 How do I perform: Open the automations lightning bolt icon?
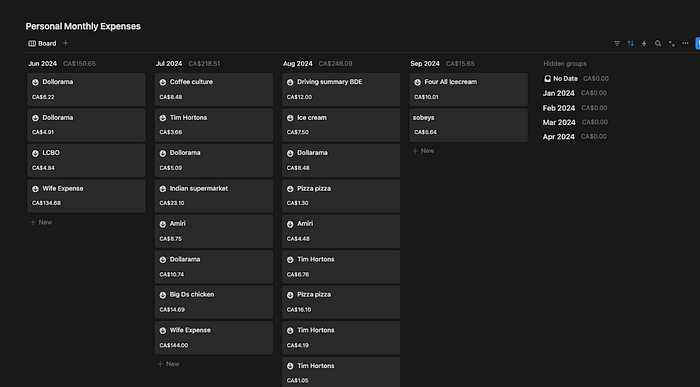pyautogui.click(x=644, y=43)
